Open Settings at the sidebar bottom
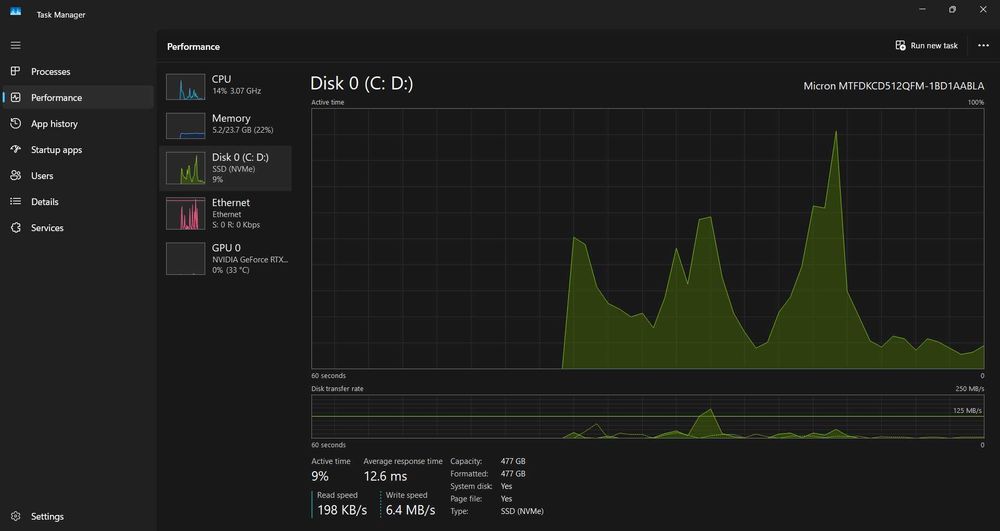The width and height of the screenshot is (1000, 531). [78, 516]
